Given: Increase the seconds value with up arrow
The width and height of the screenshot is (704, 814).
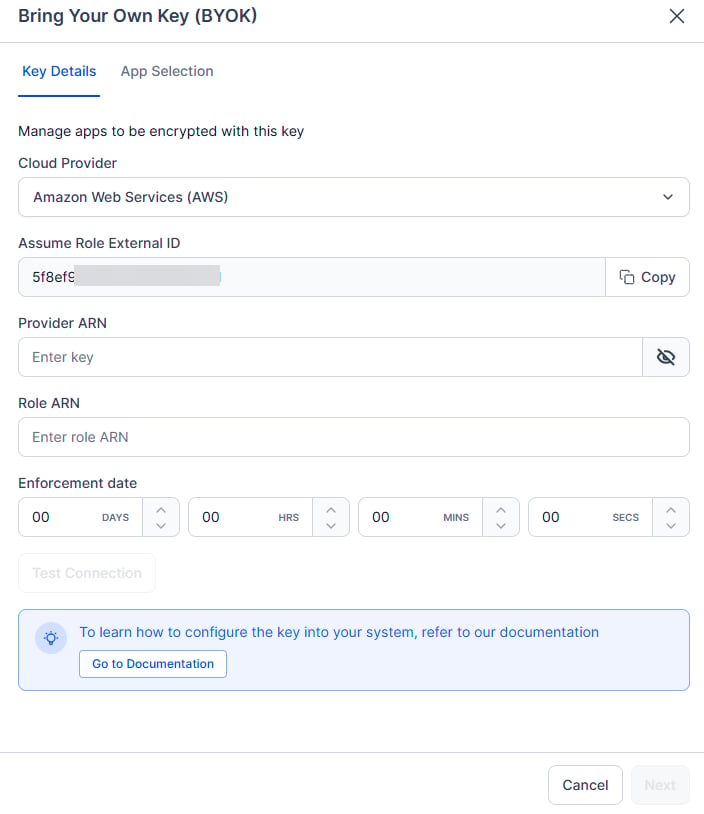Looking at the screenshot, I should (671, 510).
